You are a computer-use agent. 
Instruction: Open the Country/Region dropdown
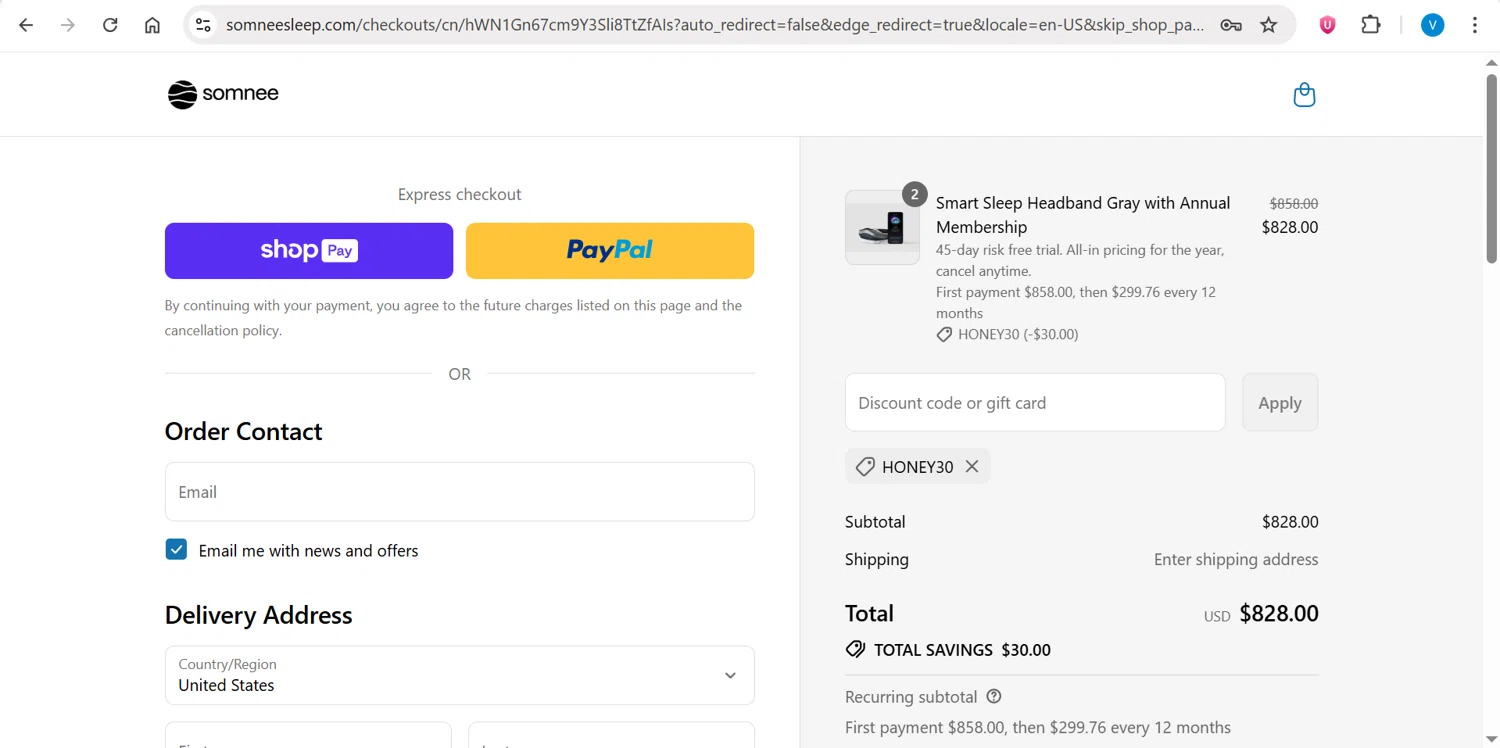pyautogui.click(x=459, y=675)
